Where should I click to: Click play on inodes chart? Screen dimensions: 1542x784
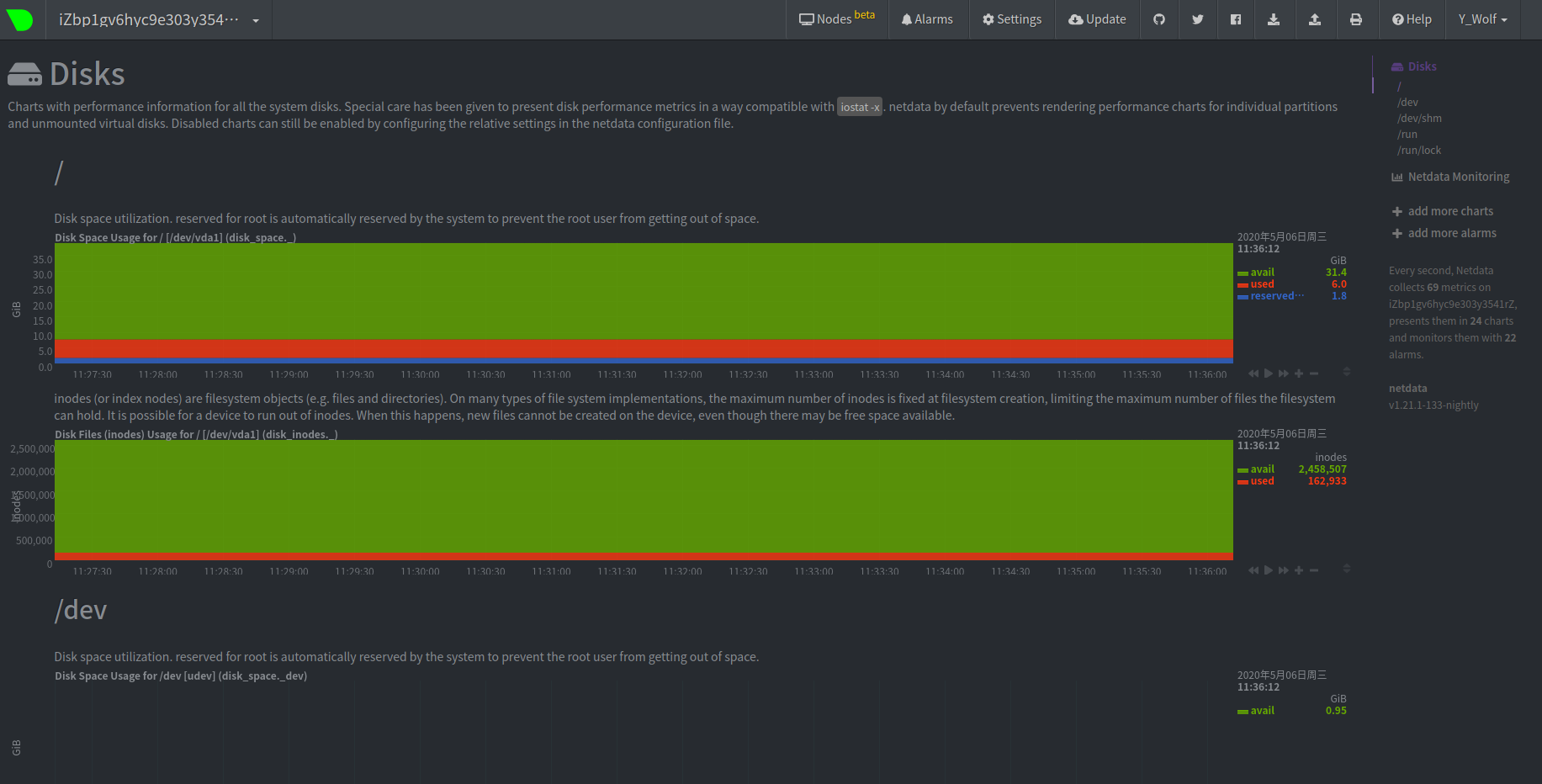[x=1269, y=570]
